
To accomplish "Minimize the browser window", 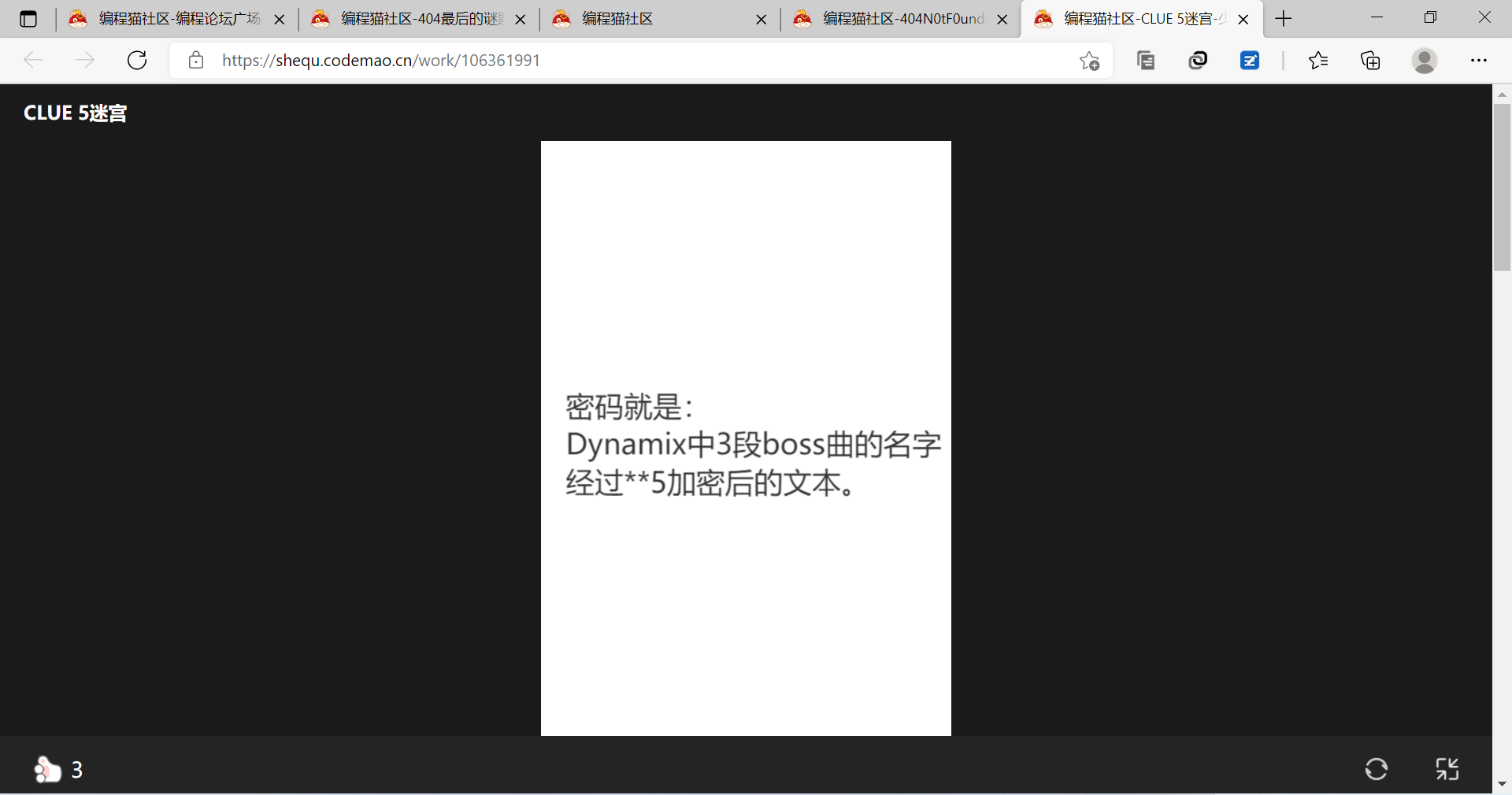I will (1377, 17).
